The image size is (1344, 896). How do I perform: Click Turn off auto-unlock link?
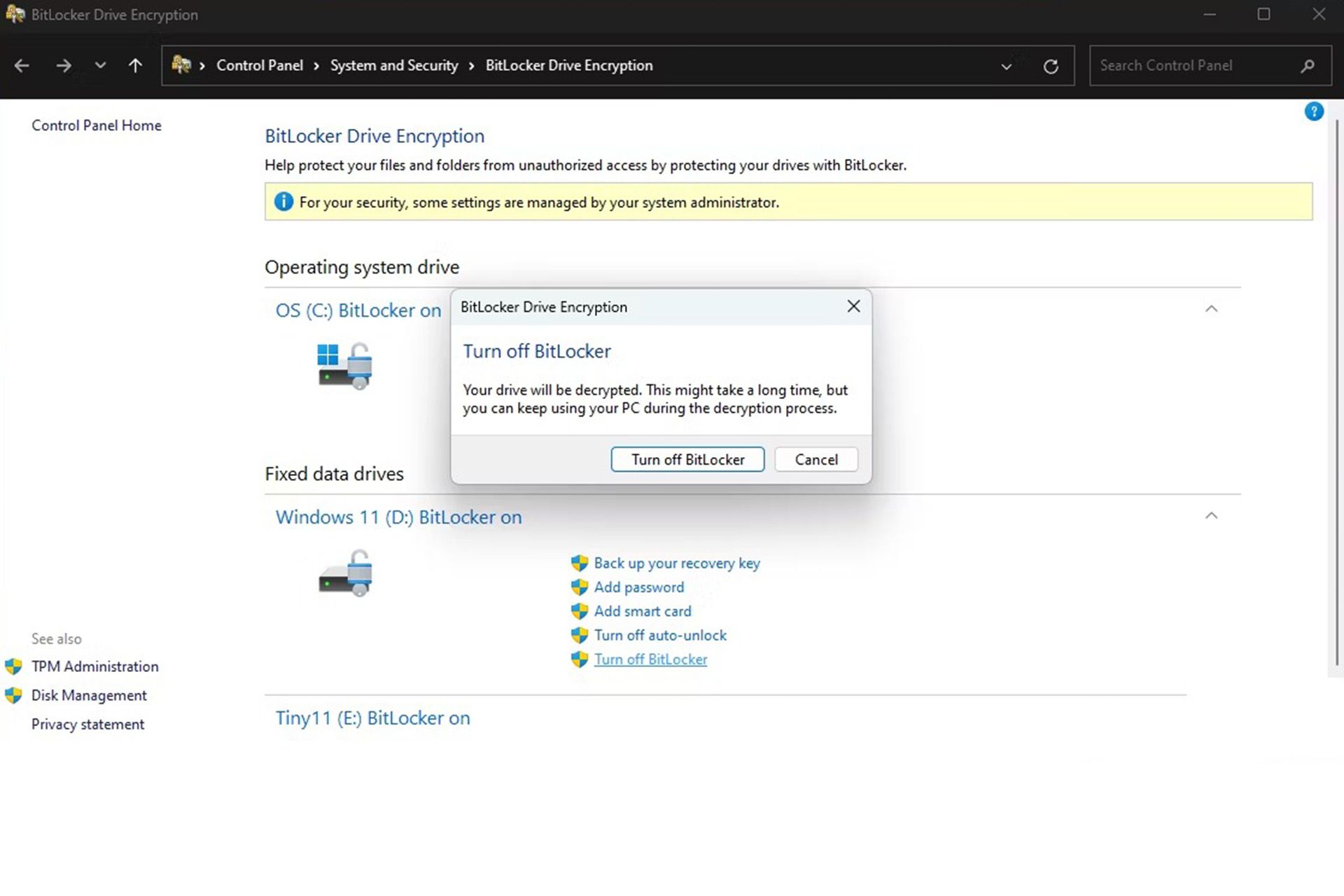click(660, 635)
